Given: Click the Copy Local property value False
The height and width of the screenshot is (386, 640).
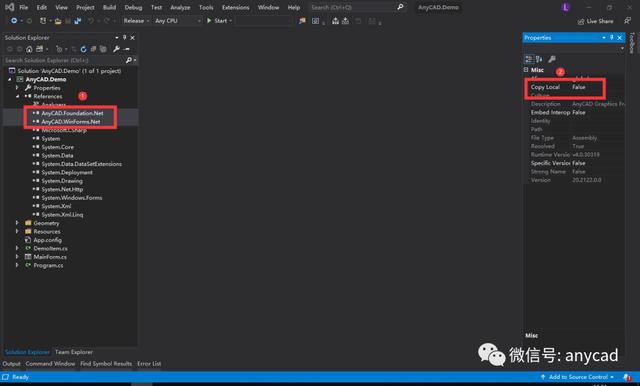Looking at the screenshot, I should click(x=579, y=87).
